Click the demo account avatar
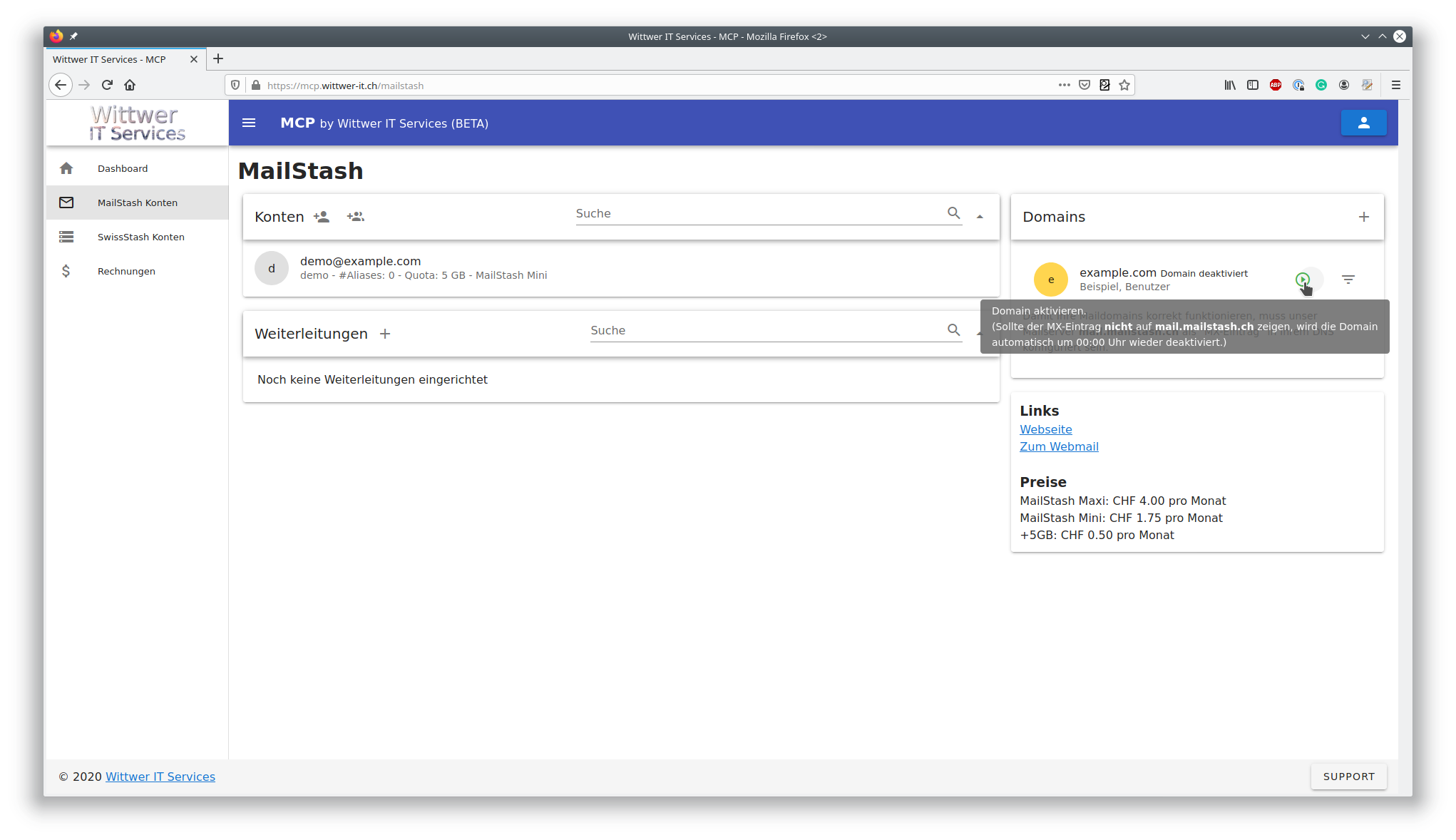Viewport: 1456px width, 840px height. (272, 268)
